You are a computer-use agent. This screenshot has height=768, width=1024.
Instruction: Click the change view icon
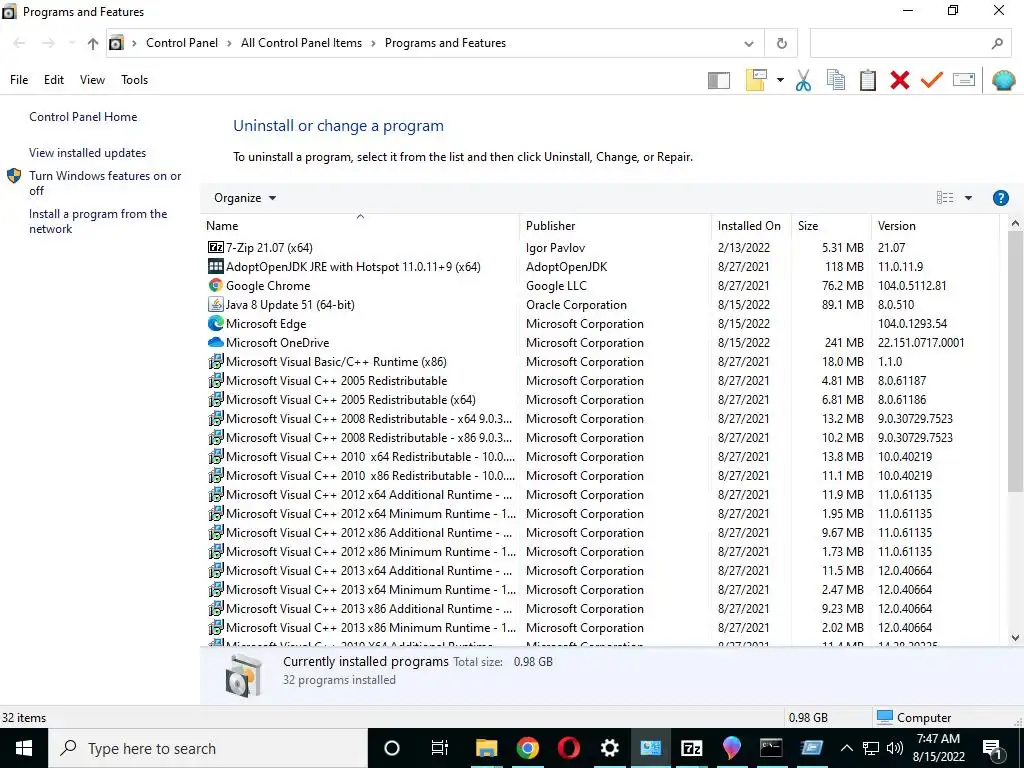point(944,198)
